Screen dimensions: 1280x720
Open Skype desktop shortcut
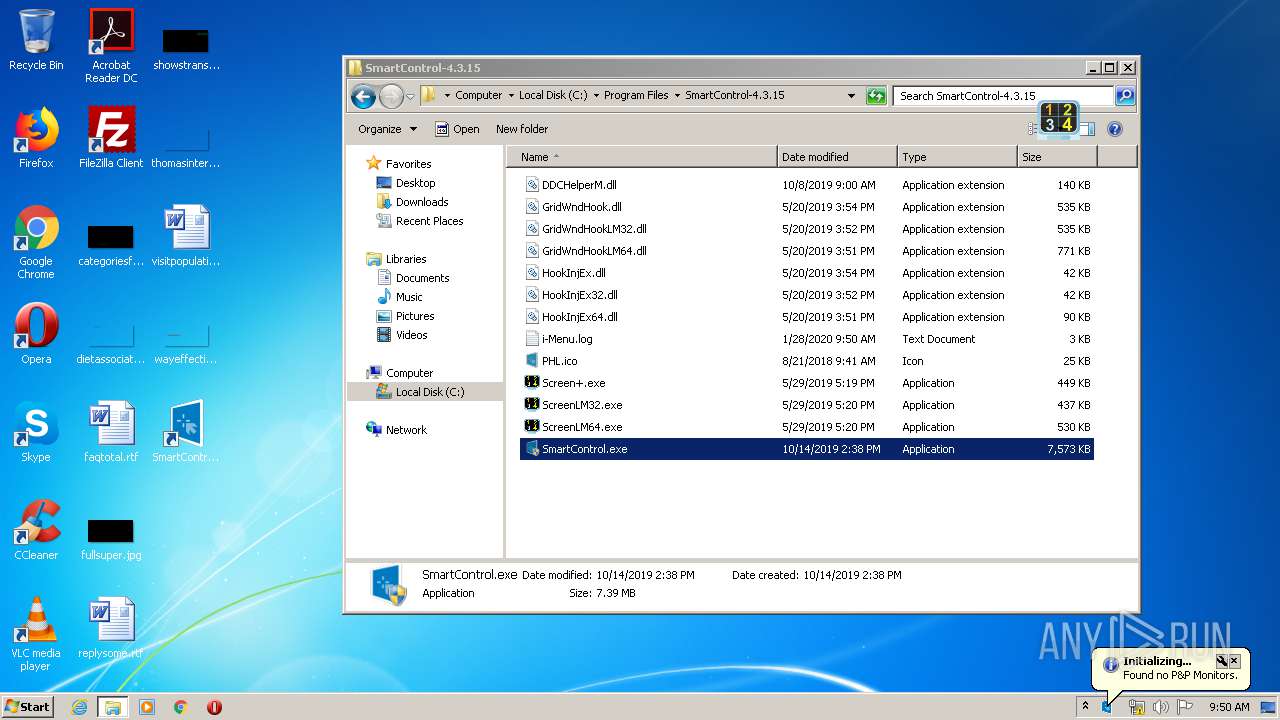click(x=36, y=432)
